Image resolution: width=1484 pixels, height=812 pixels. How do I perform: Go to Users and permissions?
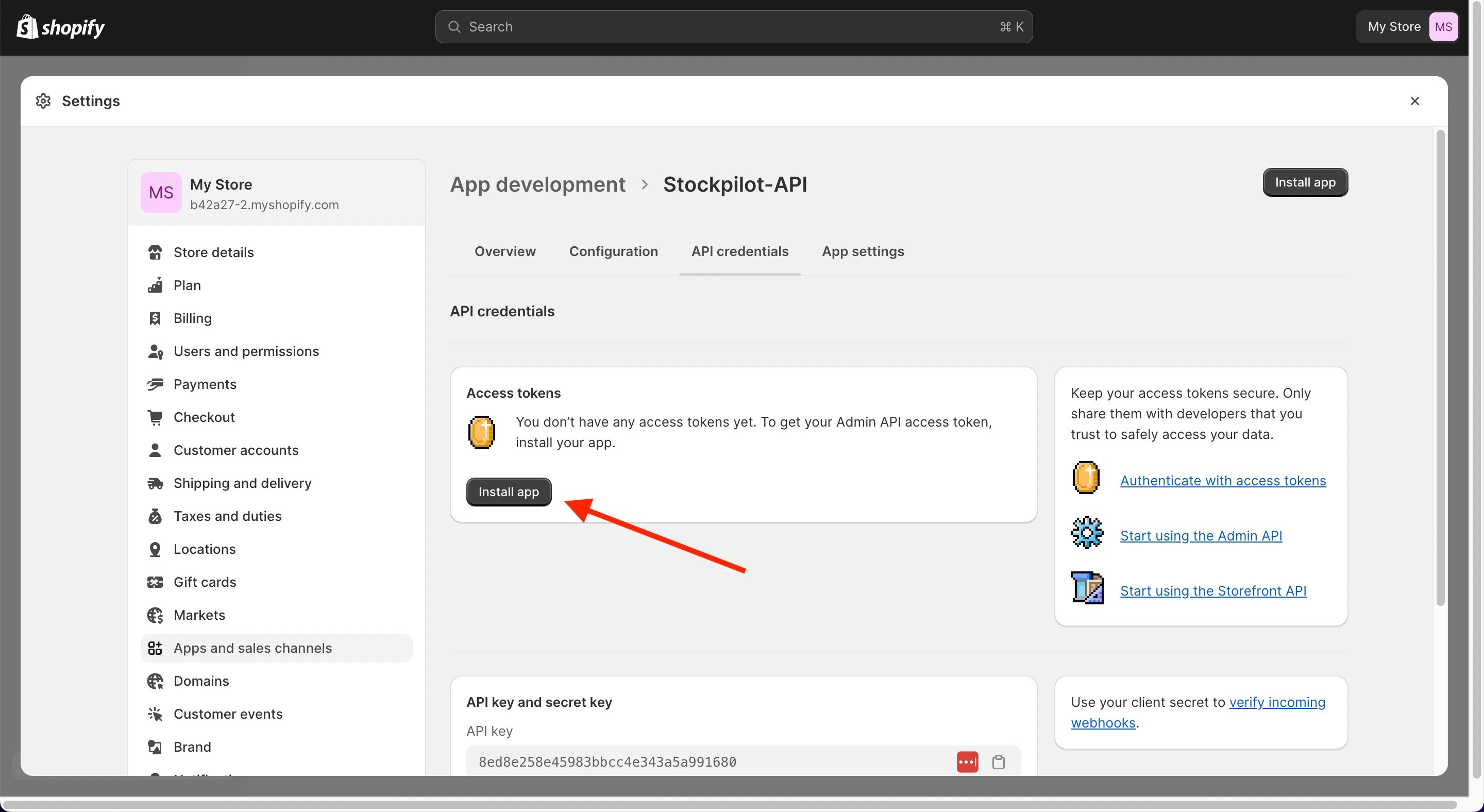[x=277, y=351]
